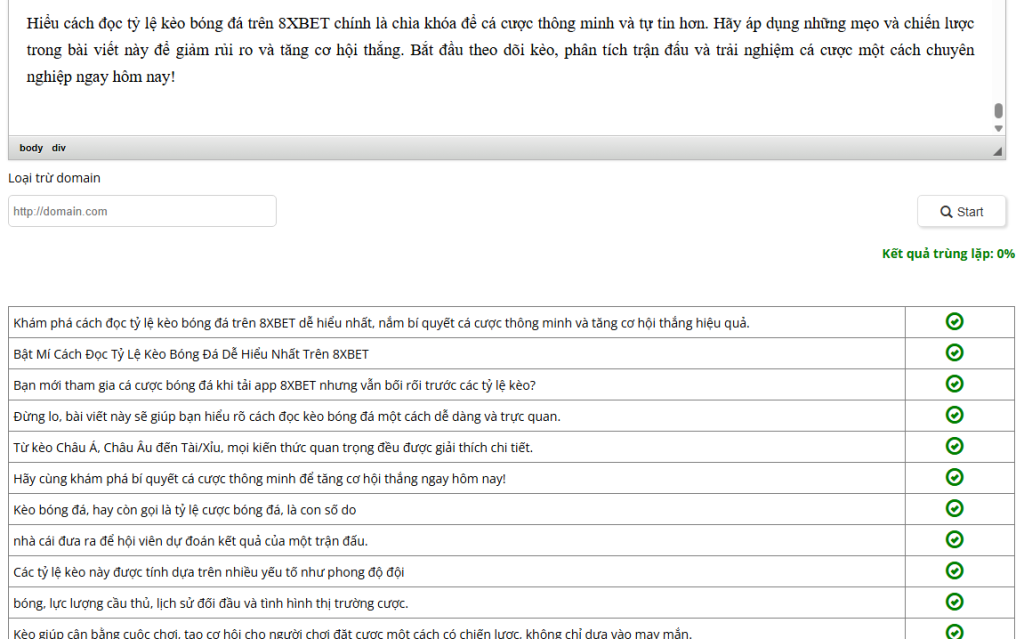Select the 'div' element in editor path bar
The image size is (1024, 639).
click(59, 148)
